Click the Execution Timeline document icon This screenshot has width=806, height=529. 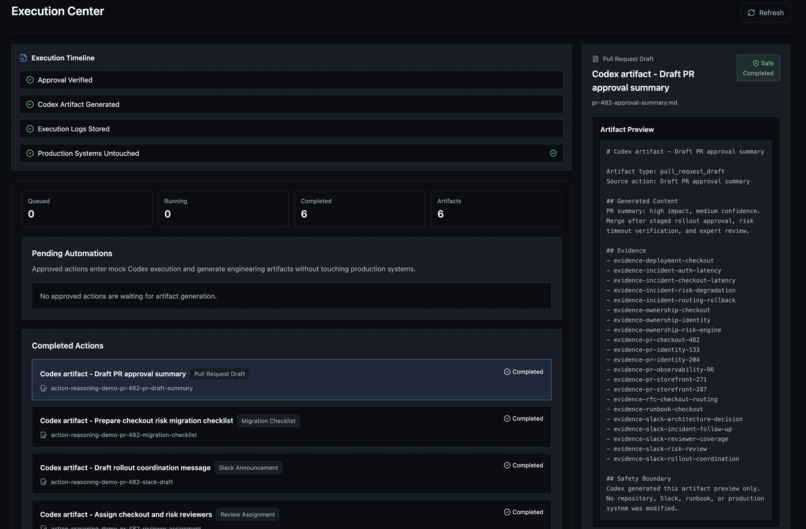pyautogui.click(x=23, y=58)
